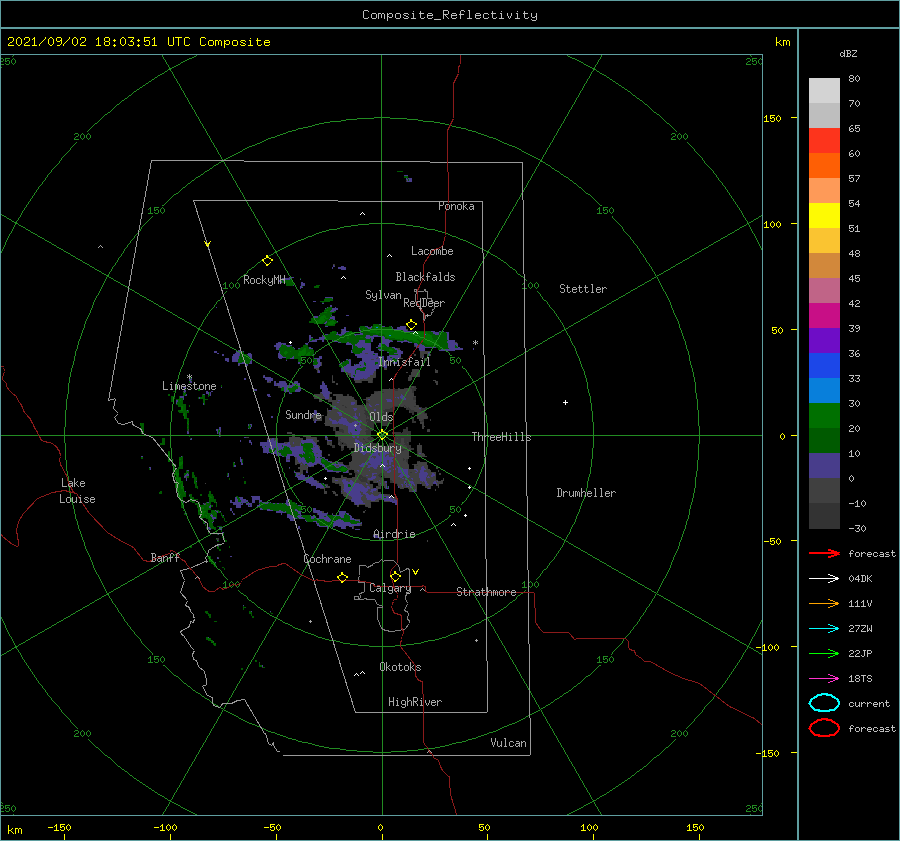Click the RedDeer city label
900x841 pixels.
click(x=424, y=303)
